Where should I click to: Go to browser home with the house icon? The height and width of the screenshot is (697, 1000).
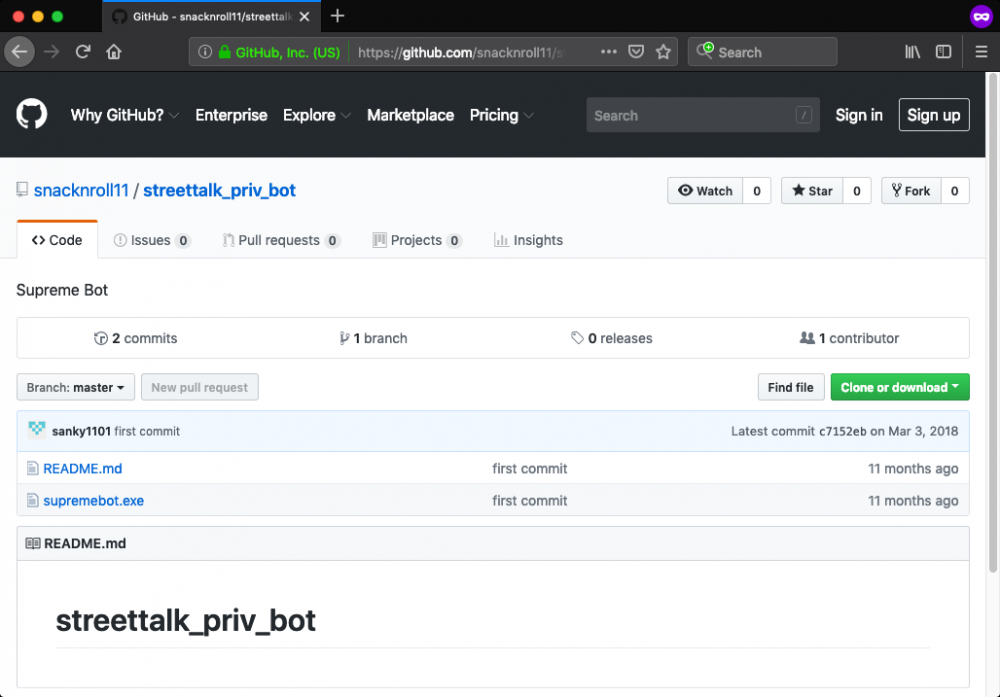point(114,52)
